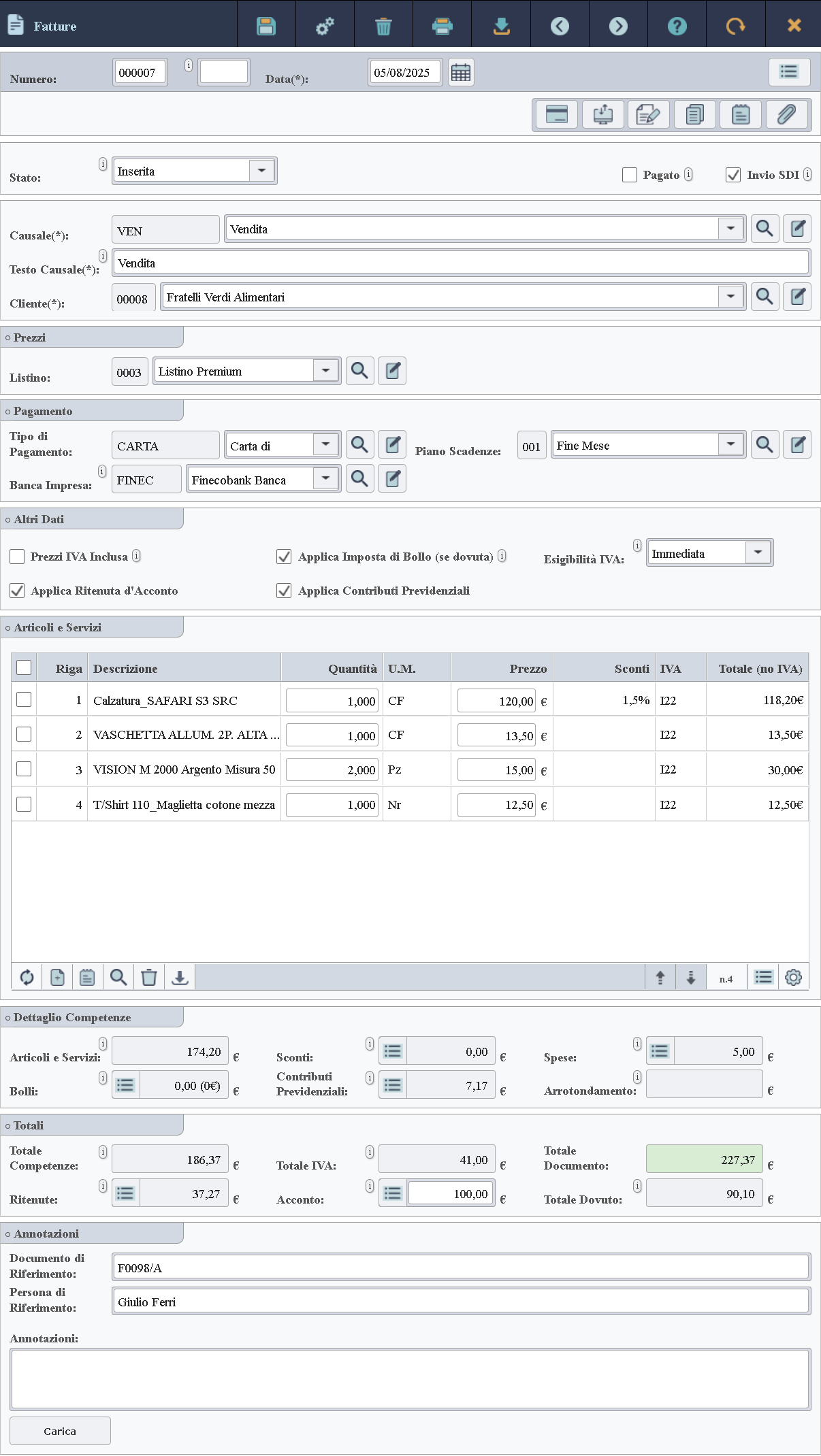Select the checkbox for row 3 VISION M 2000
The image size is (821, 1456).
click(x=24, y=769)
